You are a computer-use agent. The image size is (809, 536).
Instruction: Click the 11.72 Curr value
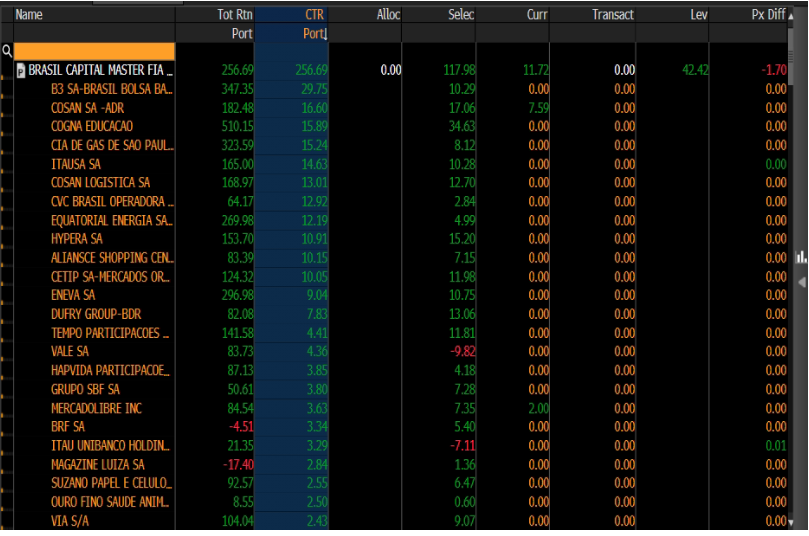click(536, 70)
